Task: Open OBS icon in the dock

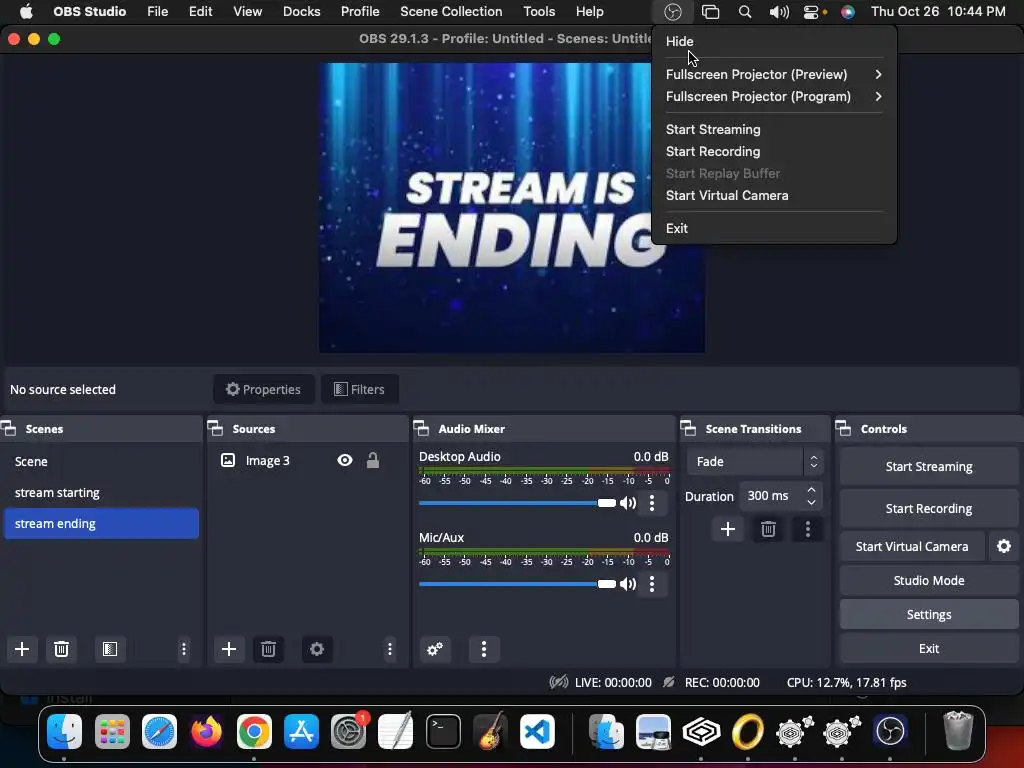Action: pos(890,731)
